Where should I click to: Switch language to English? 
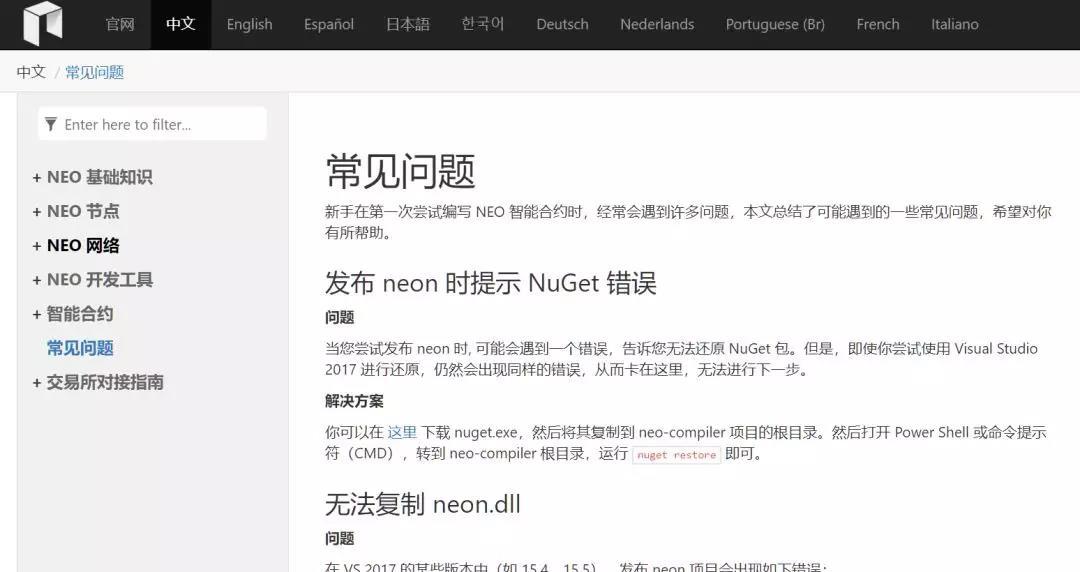pyautogui.click(x=249, y=24)
